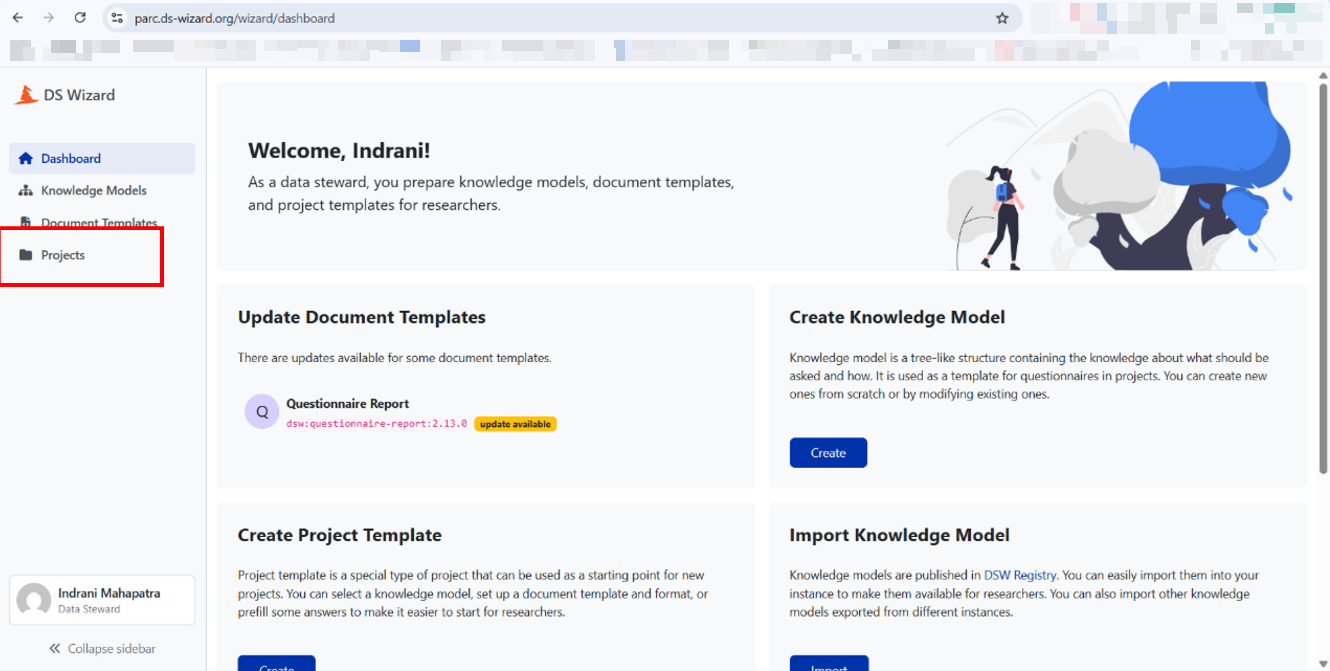Click the DS Wizard logo icon
Screen dimensions: 1330x671
[x=26, y=95]
